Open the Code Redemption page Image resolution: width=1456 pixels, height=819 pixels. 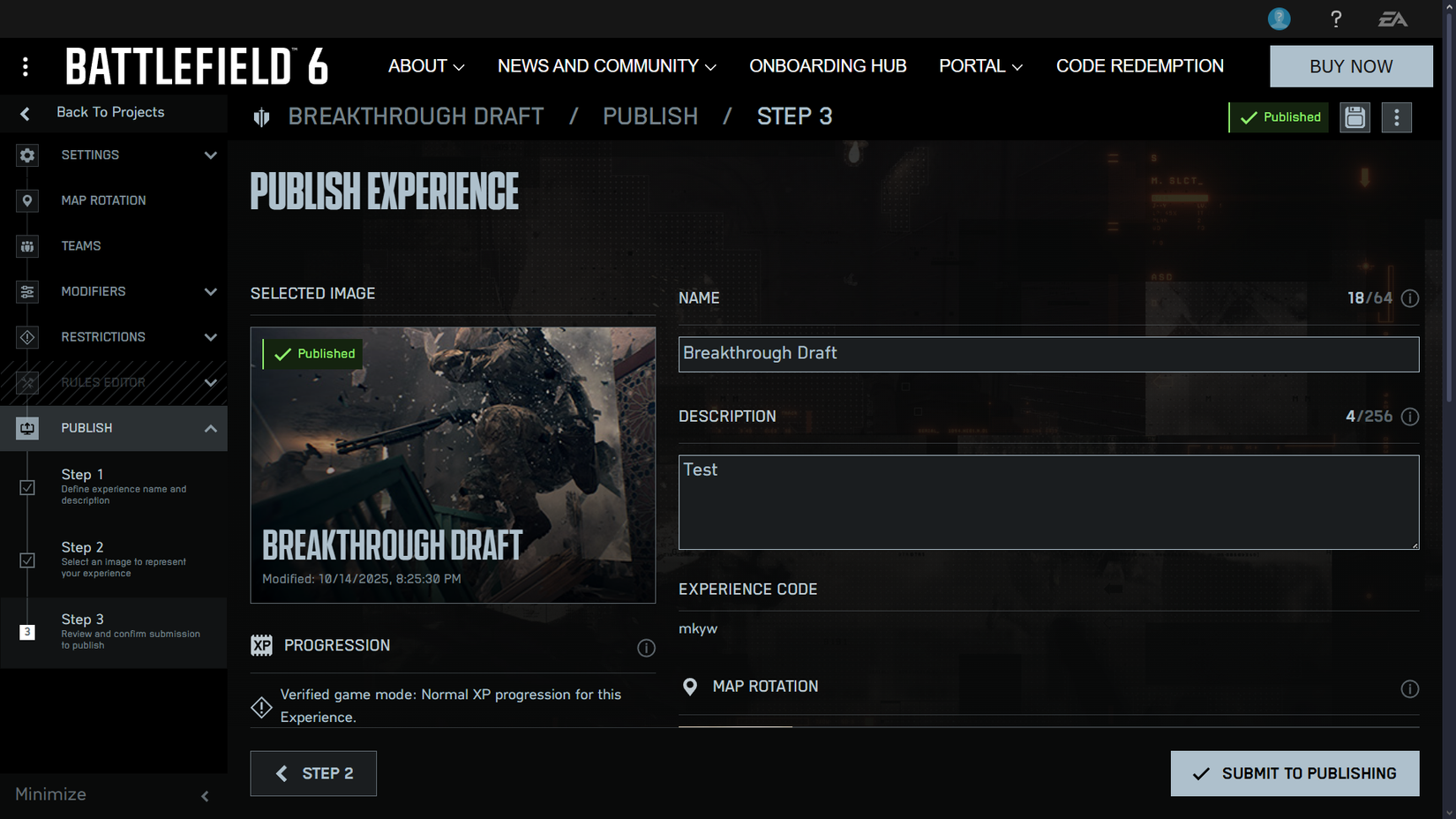click(x=1139, y=66)
